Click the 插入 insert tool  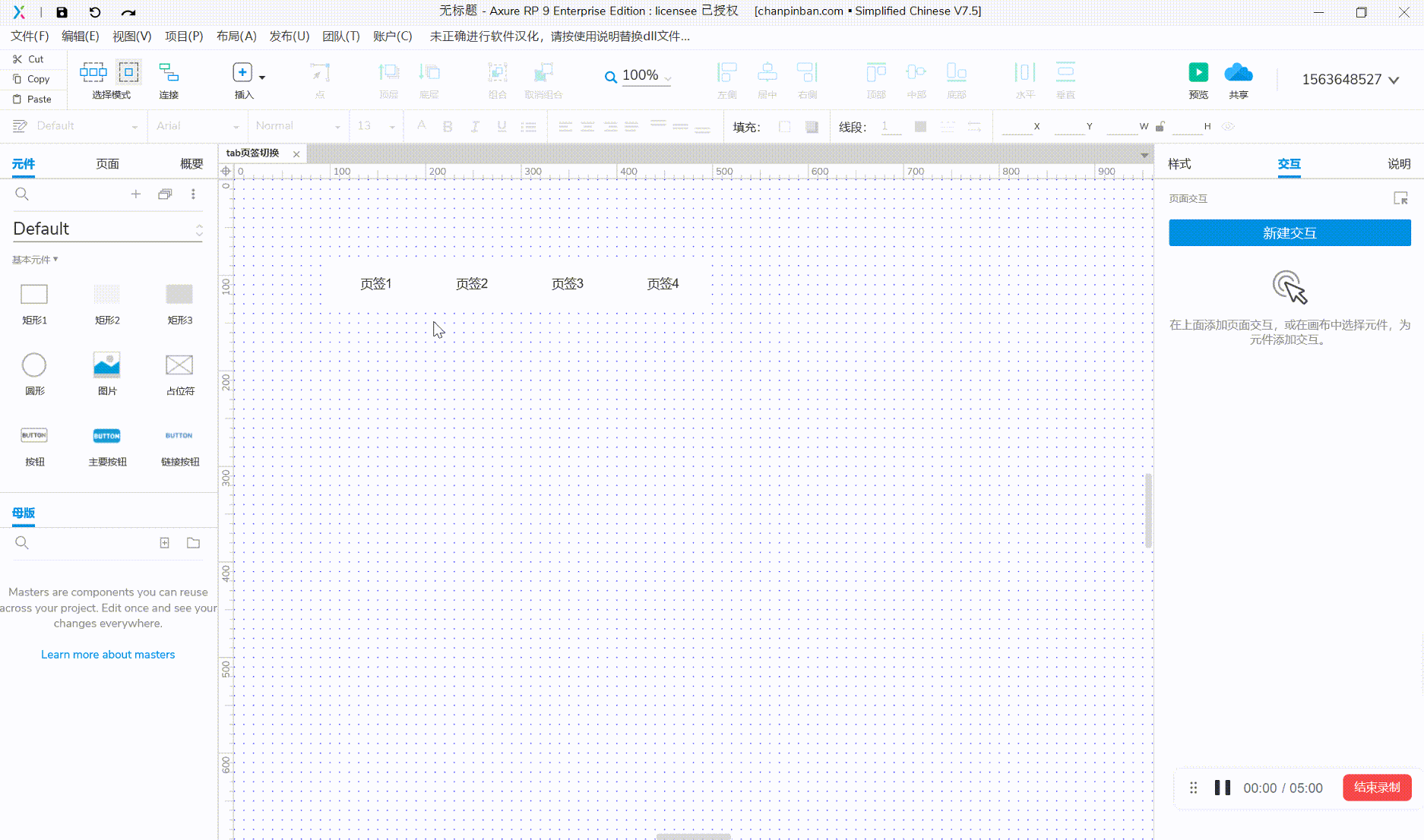(x=243, y=80)
